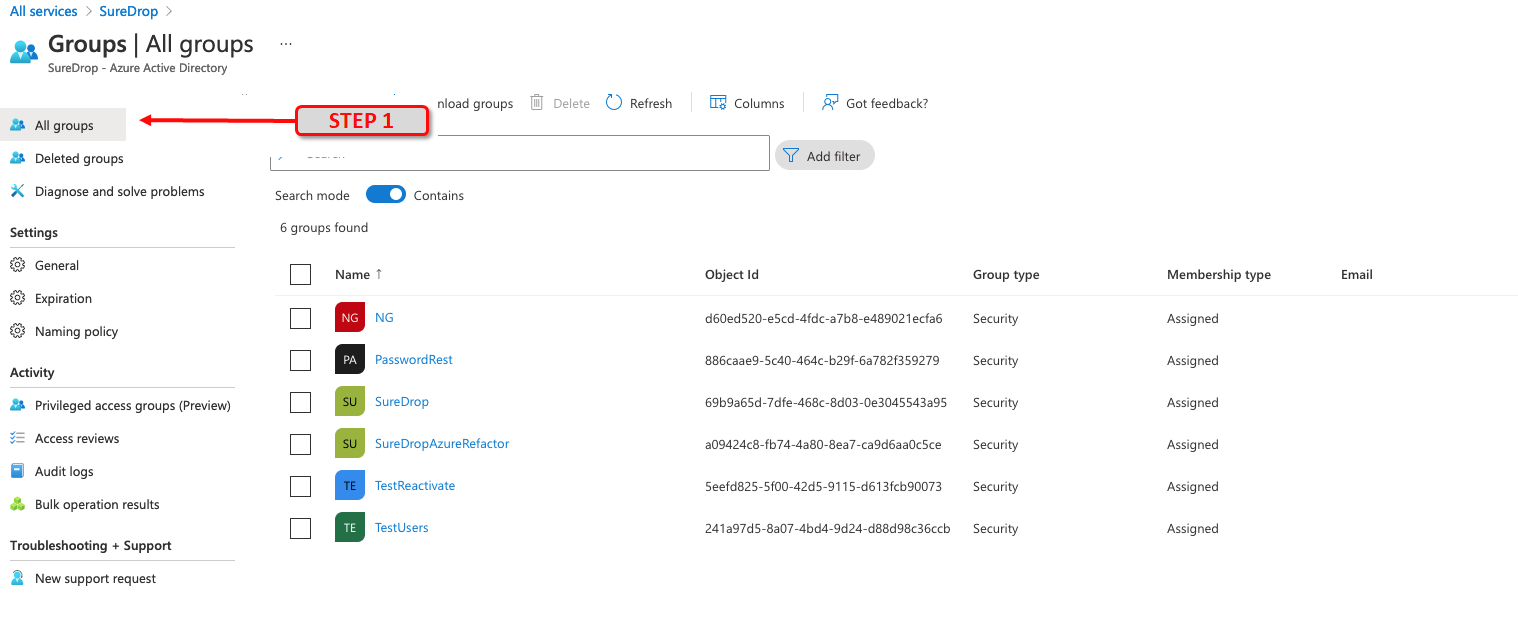Image resolution: width=1518 pixels, height=622 pixels.
Task: Check the SureDropAzureRefactor group checkbox
Action: [x=300, y=444]
